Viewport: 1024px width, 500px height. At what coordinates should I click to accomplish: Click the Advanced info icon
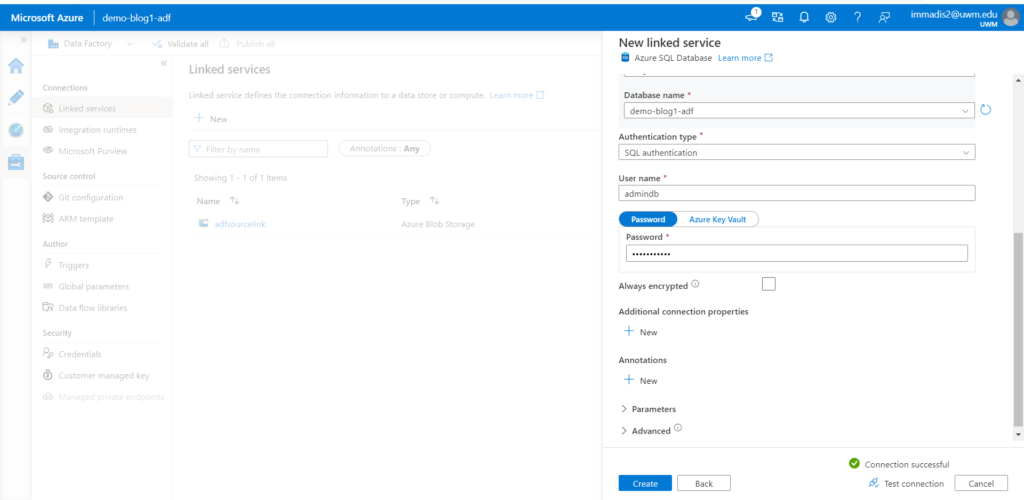[677, 428]
